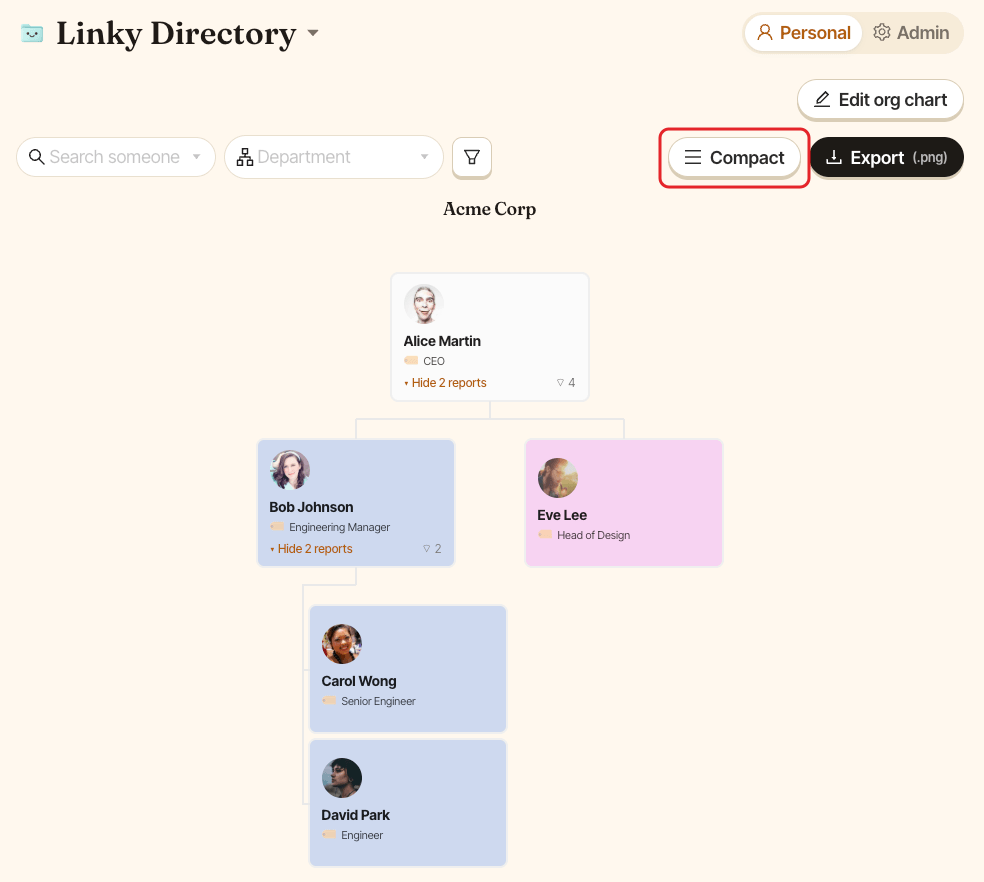Click the gear icon next to Admin

(882, 32)
